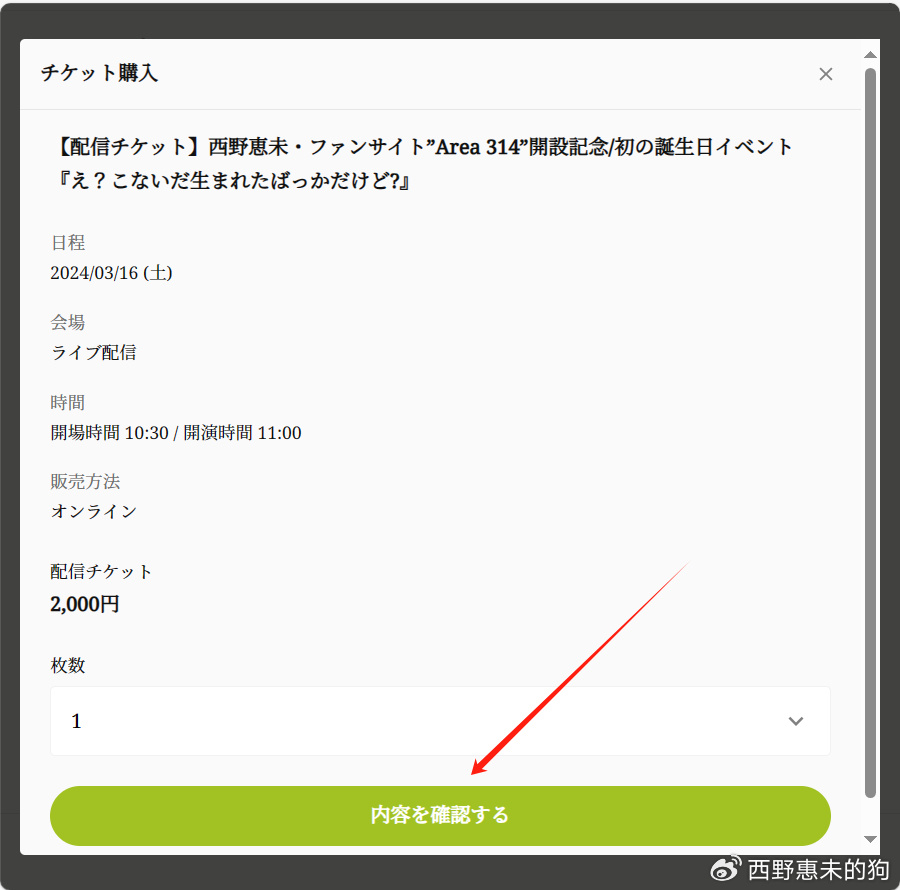
Task: Click the 西野恵未的狗 watermark text
Action: pyautogui.click(x=818, y=870)
